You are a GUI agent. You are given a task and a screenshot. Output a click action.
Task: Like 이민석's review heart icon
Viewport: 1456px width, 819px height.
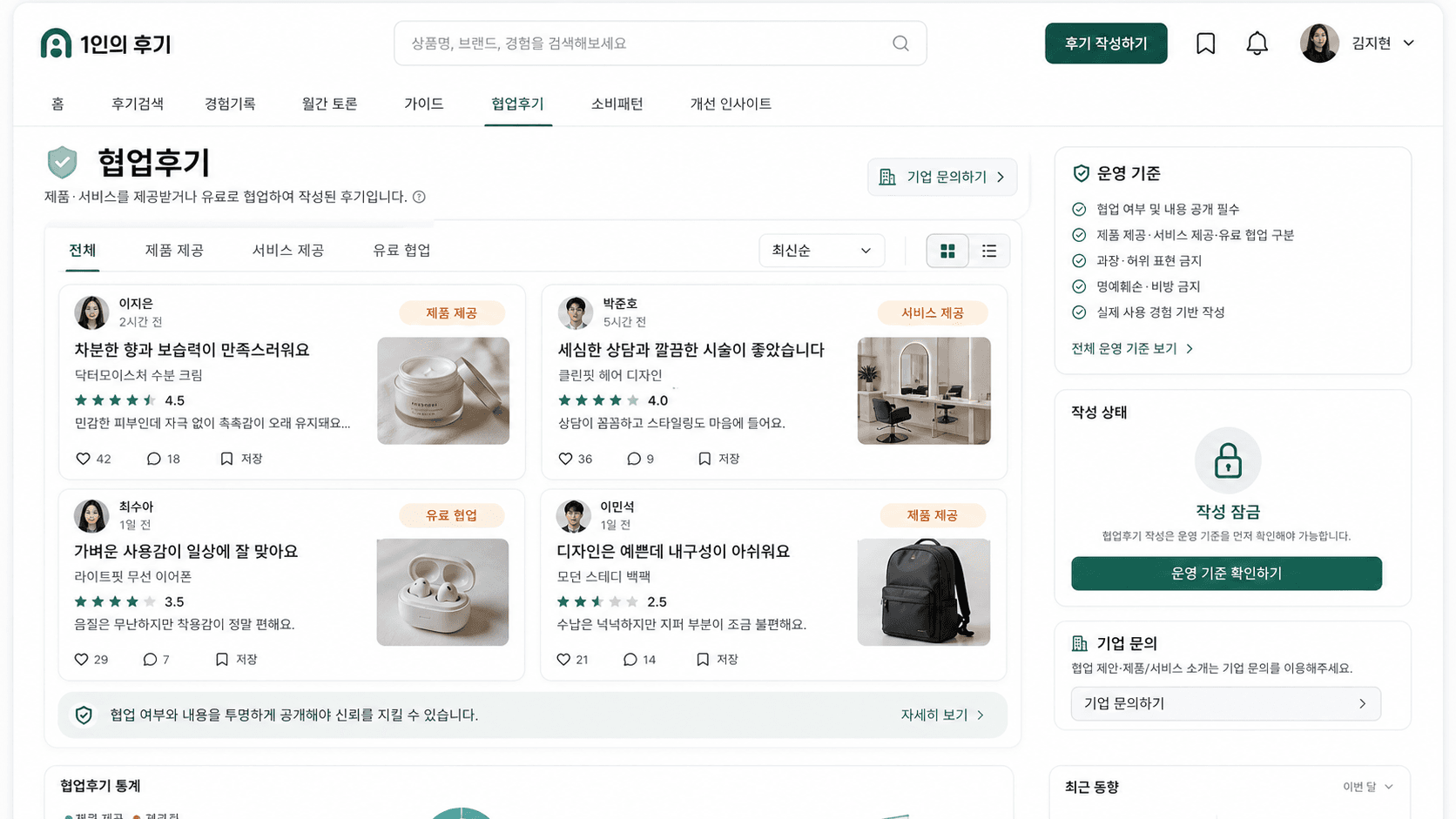point(563,660)
